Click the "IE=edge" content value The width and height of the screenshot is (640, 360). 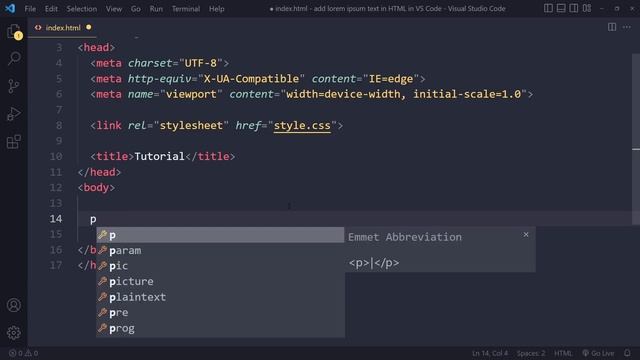(391, 79)
